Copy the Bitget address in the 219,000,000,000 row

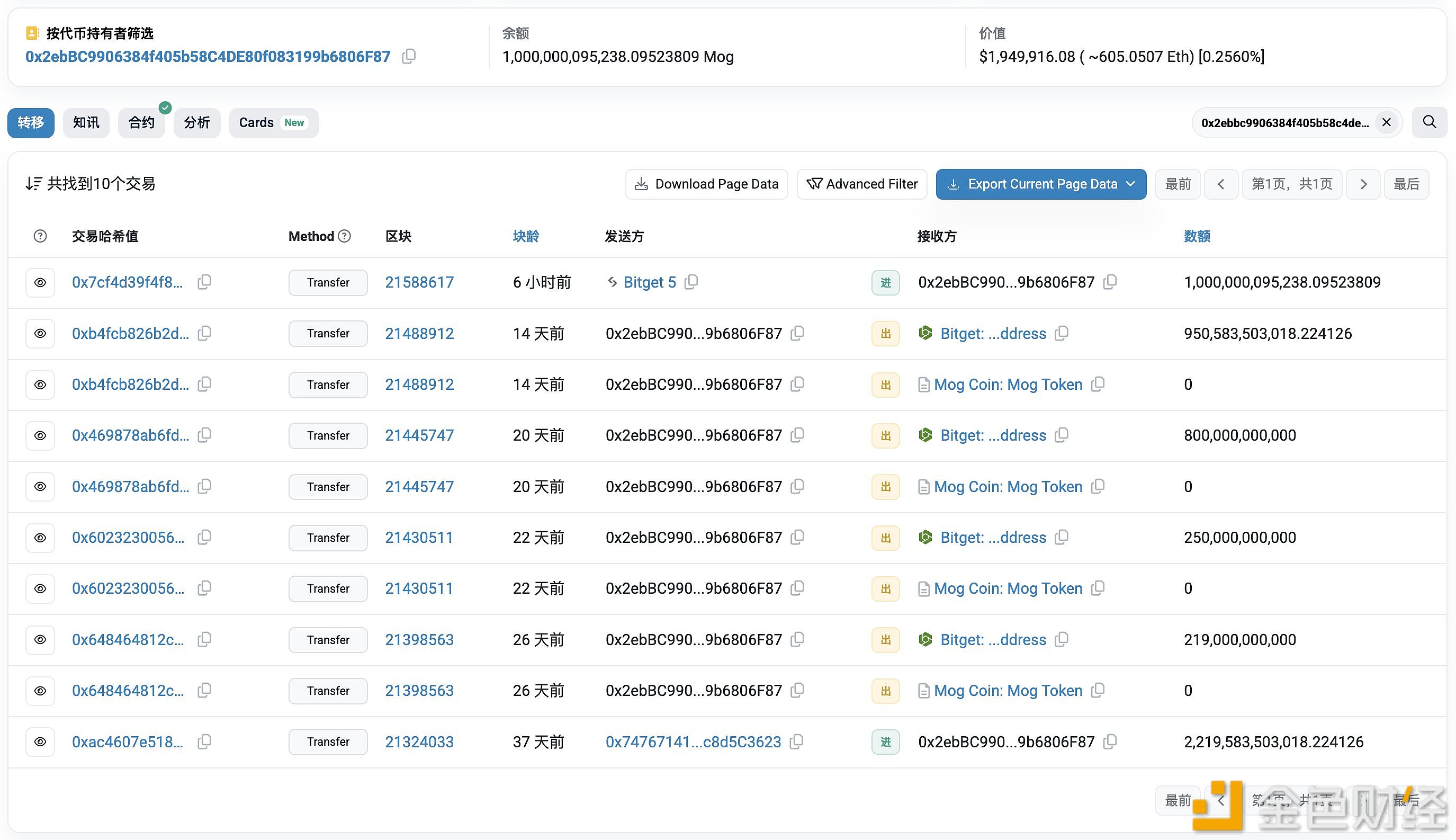1061,639
